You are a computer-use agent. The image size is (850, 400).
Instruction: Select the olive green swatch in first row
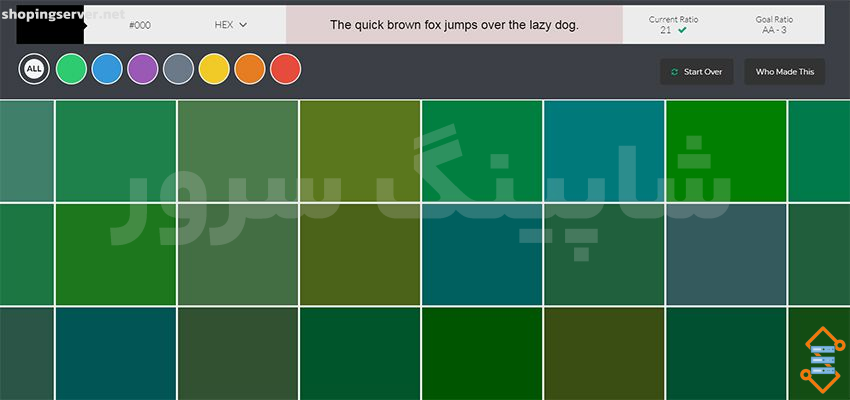pos(360,151)
